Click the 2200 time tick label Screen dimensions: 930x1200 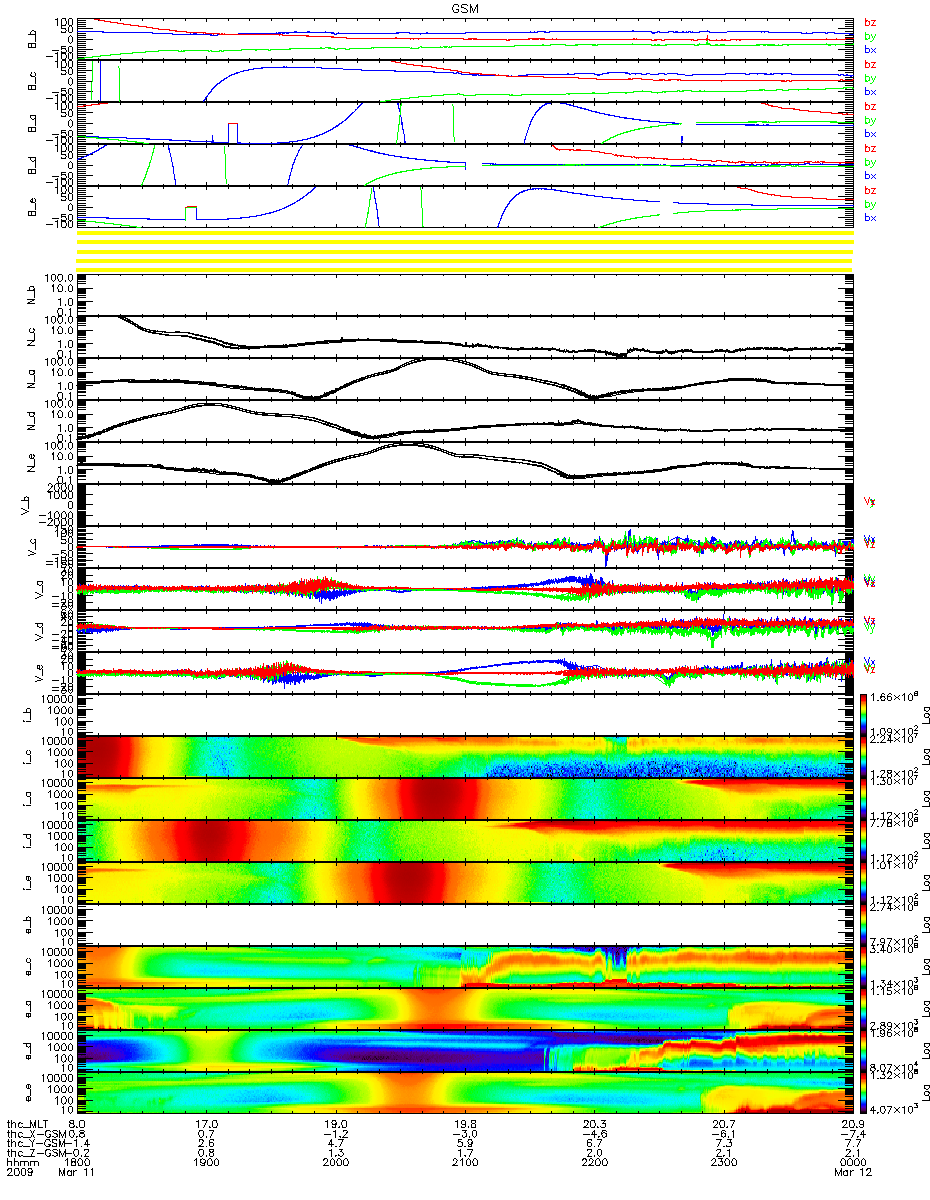pos(594,1162)
